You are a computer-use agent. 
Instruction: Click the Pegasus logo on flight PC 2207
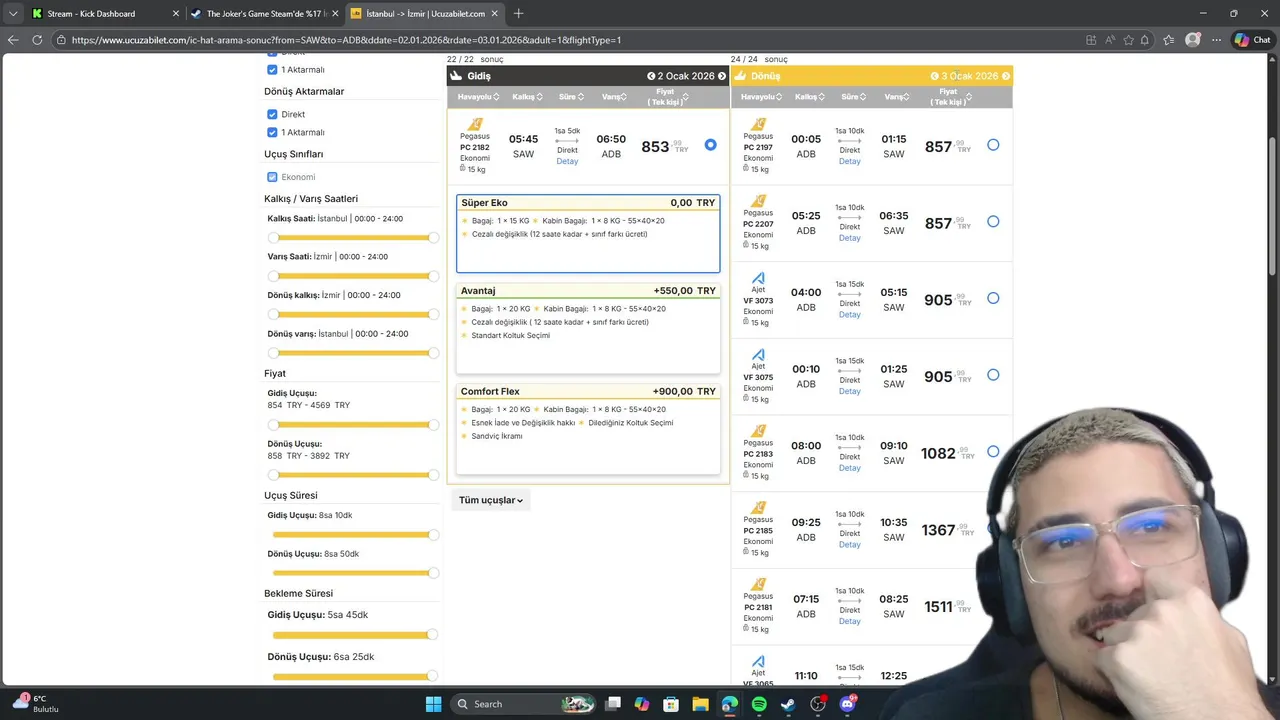pos(758,201)
